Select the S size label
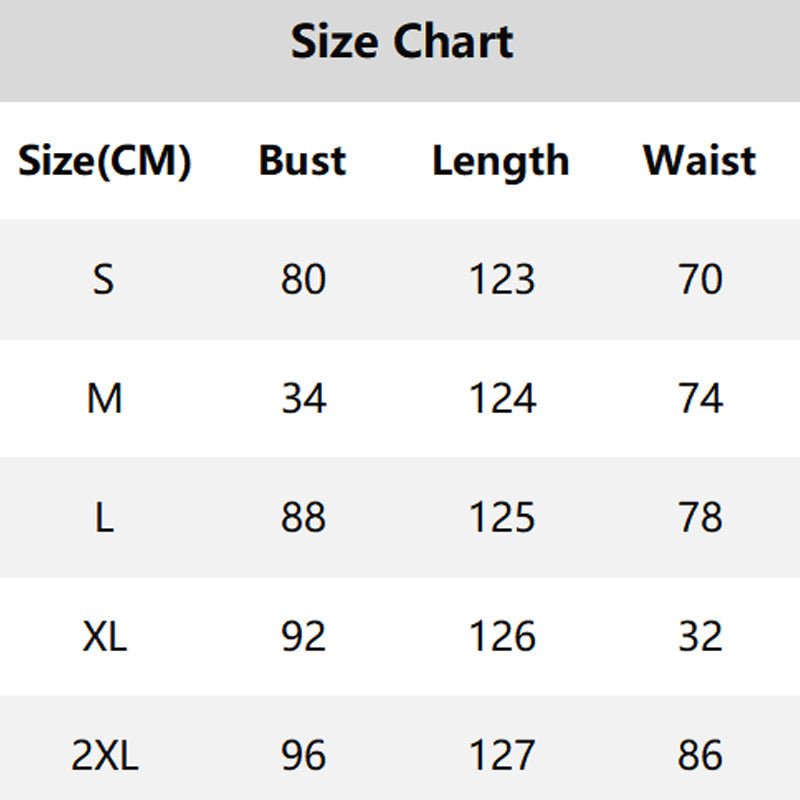 coord(104,280)
